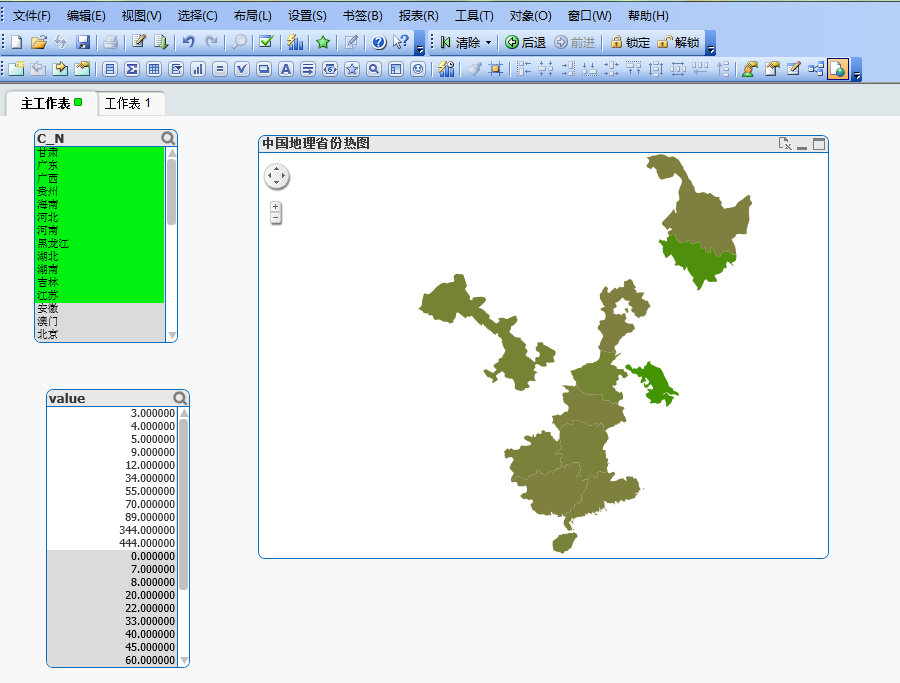The height and width of the screenshot is (683, 900).
Task: Open the 书签(B) menu
Action: coord(363,15)
